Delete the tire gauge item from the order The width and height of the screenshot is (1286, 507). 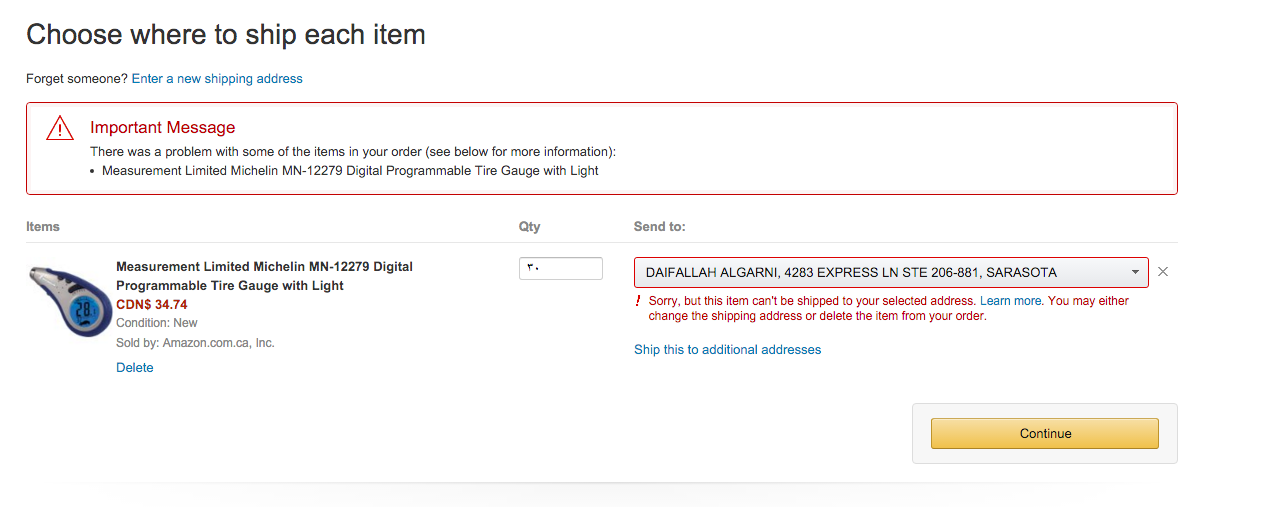[135, 368]
